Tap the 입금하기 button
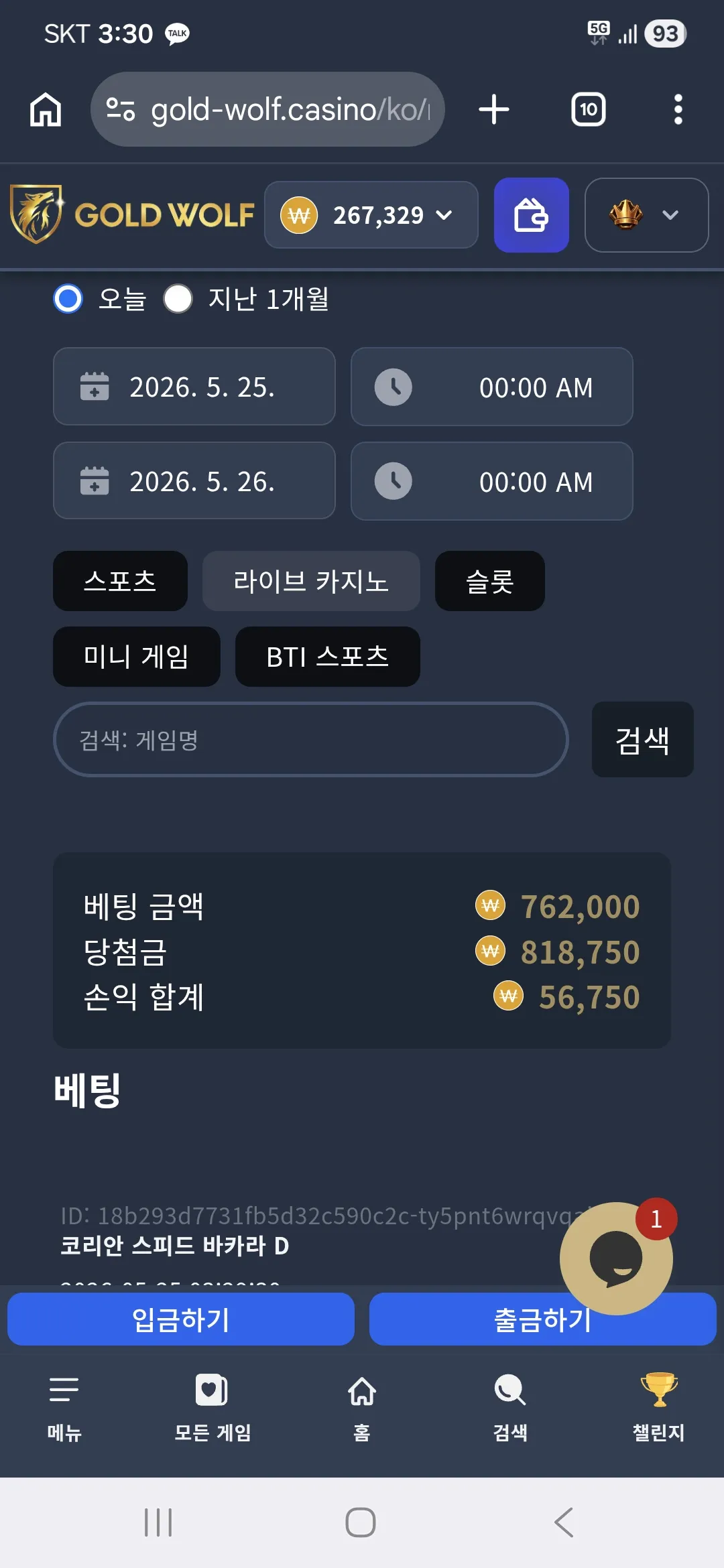The image size is (724, 1568). point(181,1319)
